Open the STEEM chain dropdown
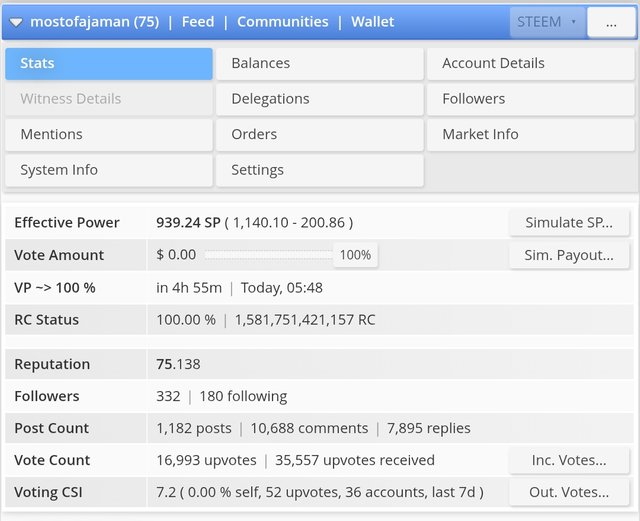The image size is (640, 521). [x=548, y=22]
